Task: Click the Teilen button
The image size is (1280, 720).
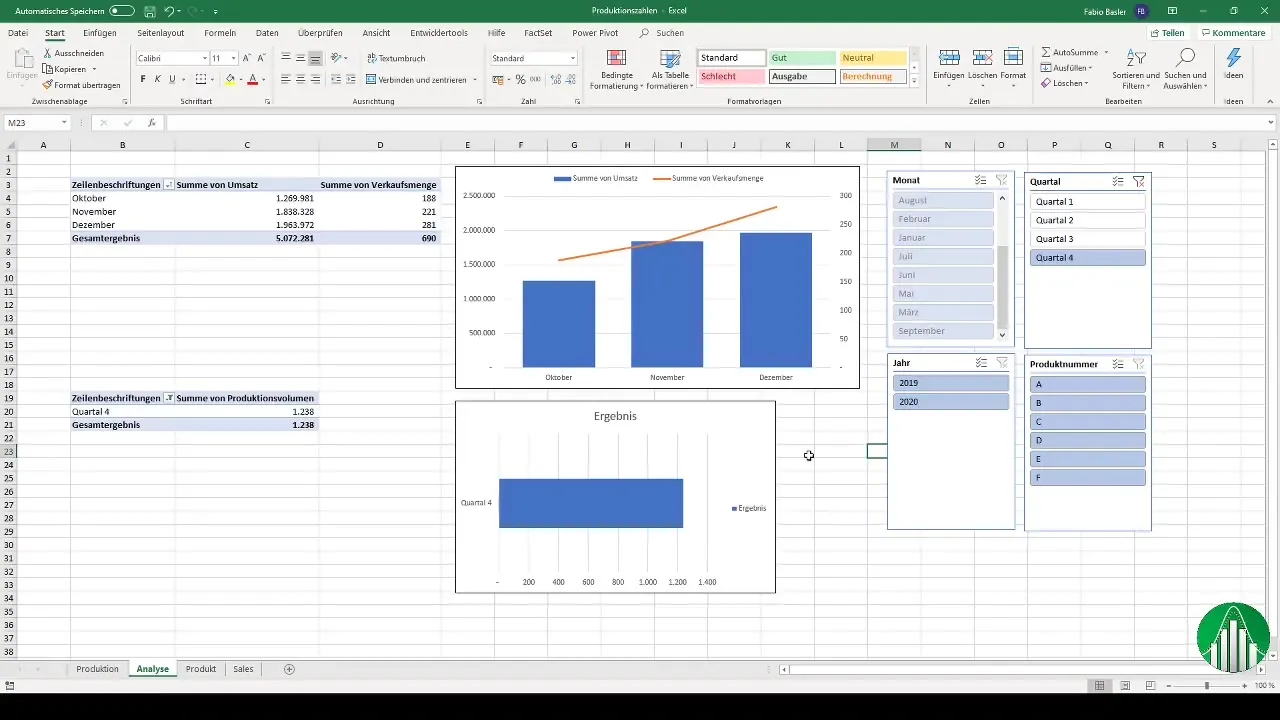Action: click(1166, 33)
